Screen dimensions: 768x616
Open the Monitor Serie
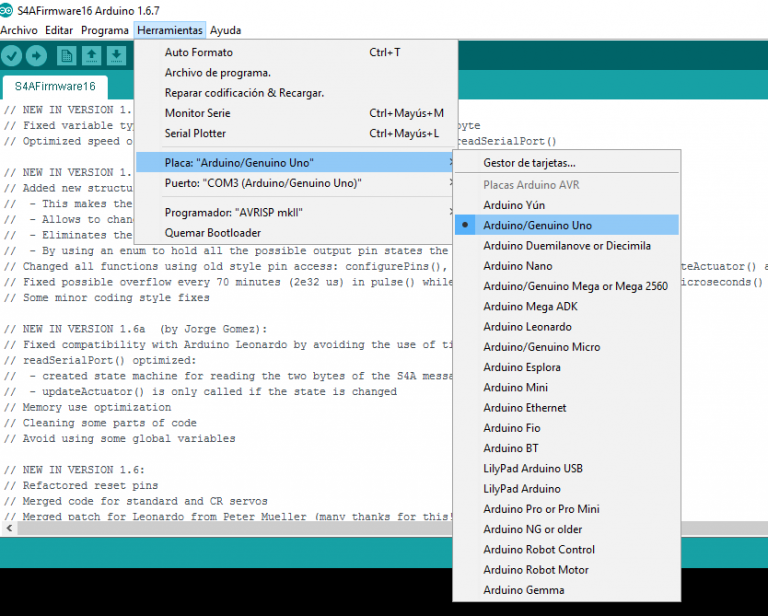[x=197, y=113]
